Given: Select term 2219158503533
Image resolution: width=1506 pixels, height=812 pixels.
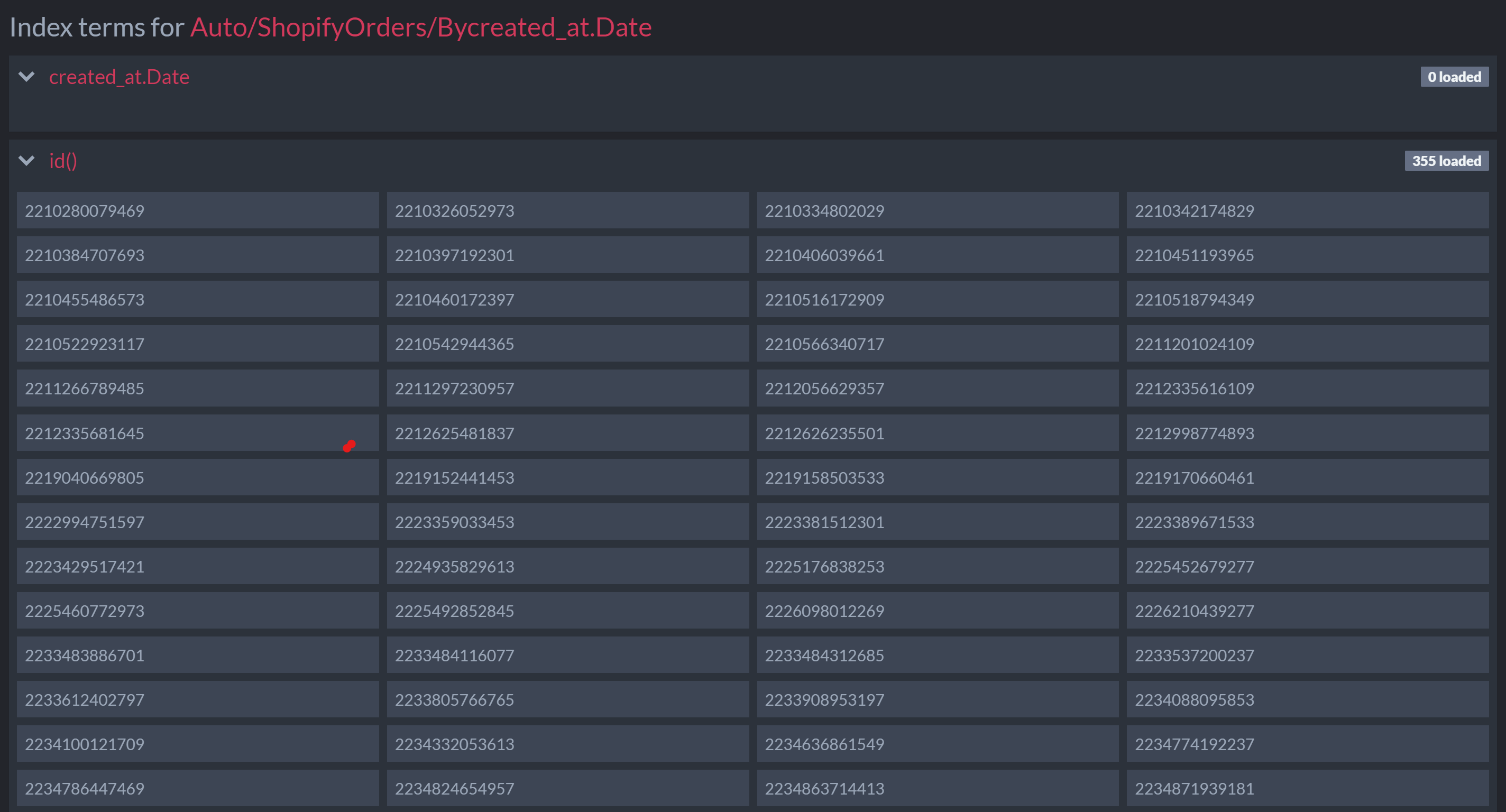Looking at the screenshot, I should point(938,477).
